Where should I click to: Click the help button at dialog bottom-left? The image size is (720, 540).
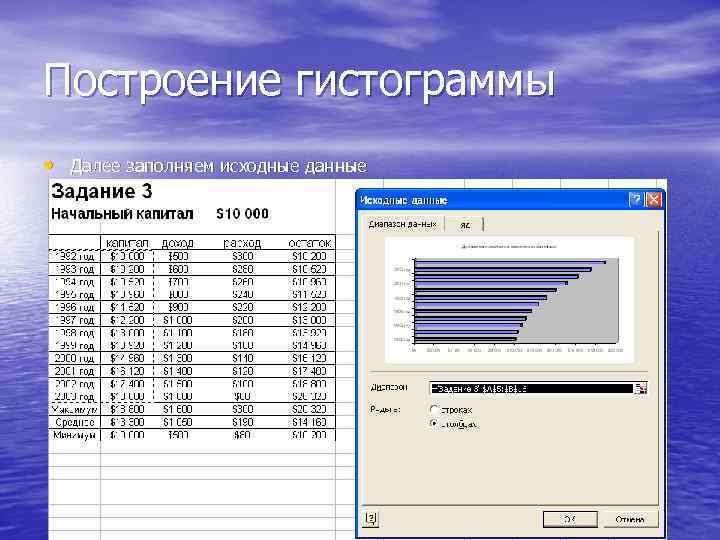pos(371,519)
